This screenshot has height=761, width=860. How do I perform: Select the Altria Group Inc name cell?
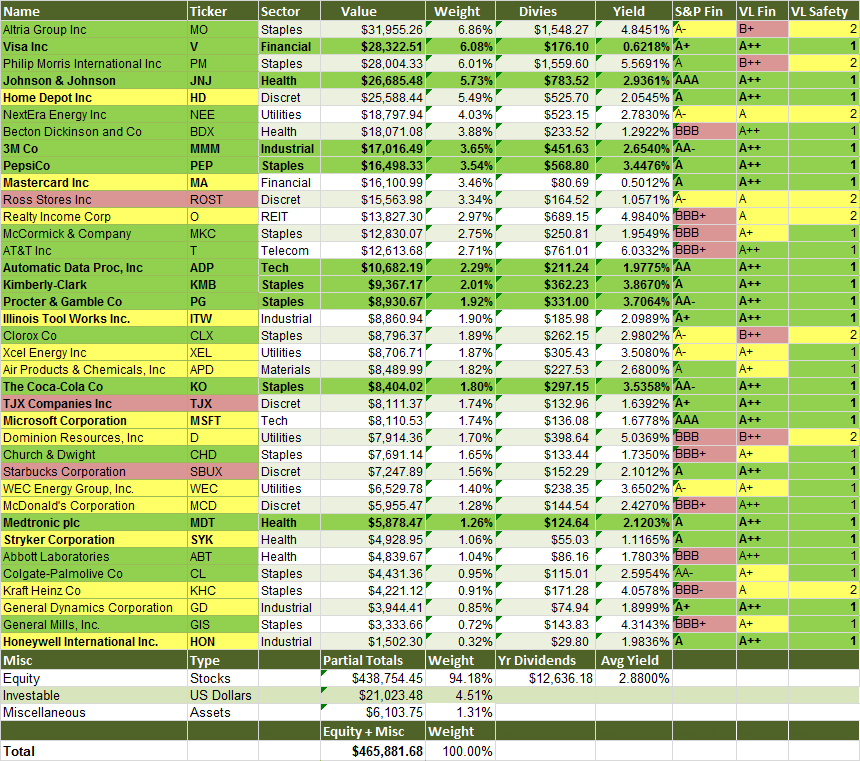pyautogui.click(x=94, y=30)
